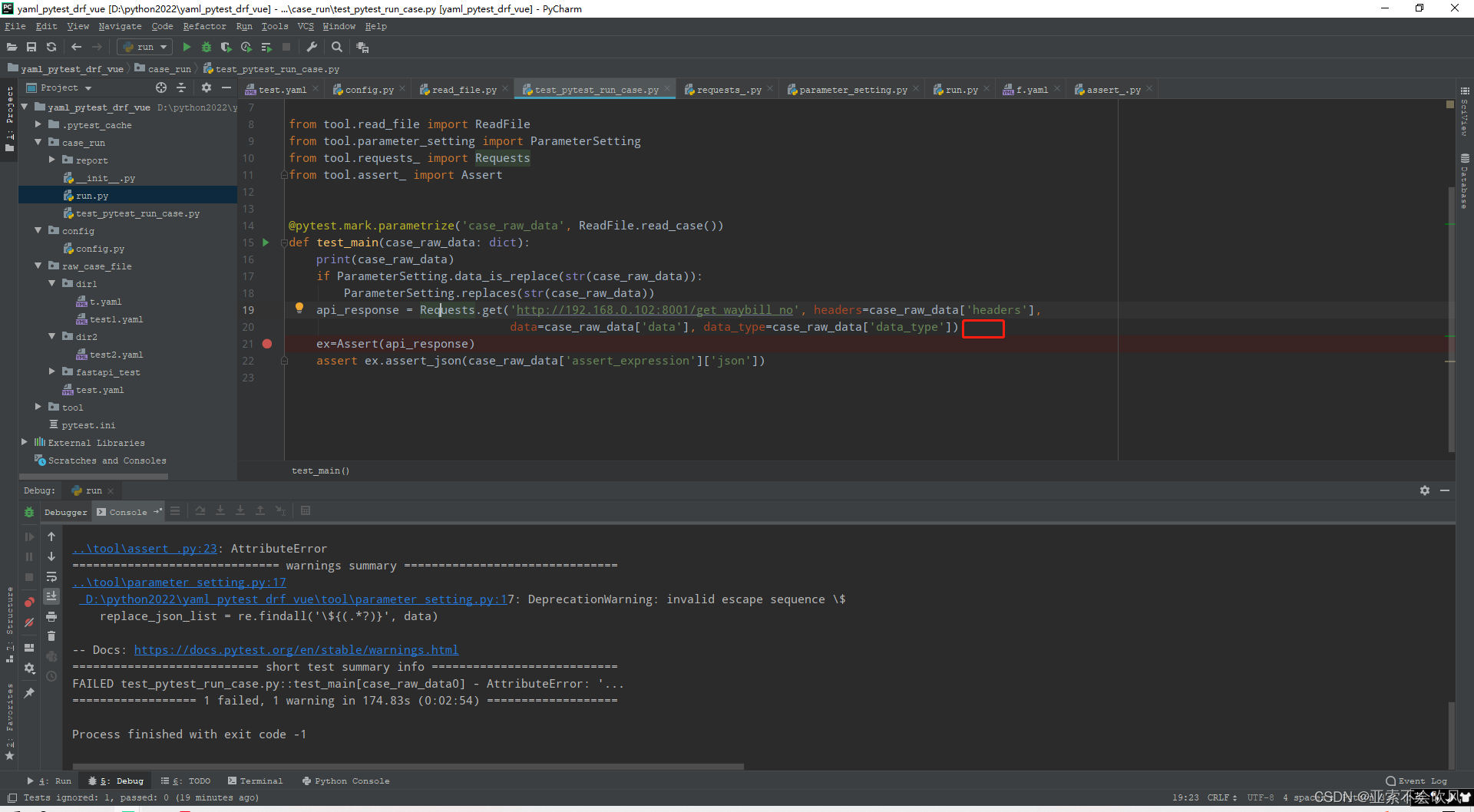Open Search Everywhere with the magnifier icon
The height and width of the screenshot is (812, 1474).
(336, 47)
